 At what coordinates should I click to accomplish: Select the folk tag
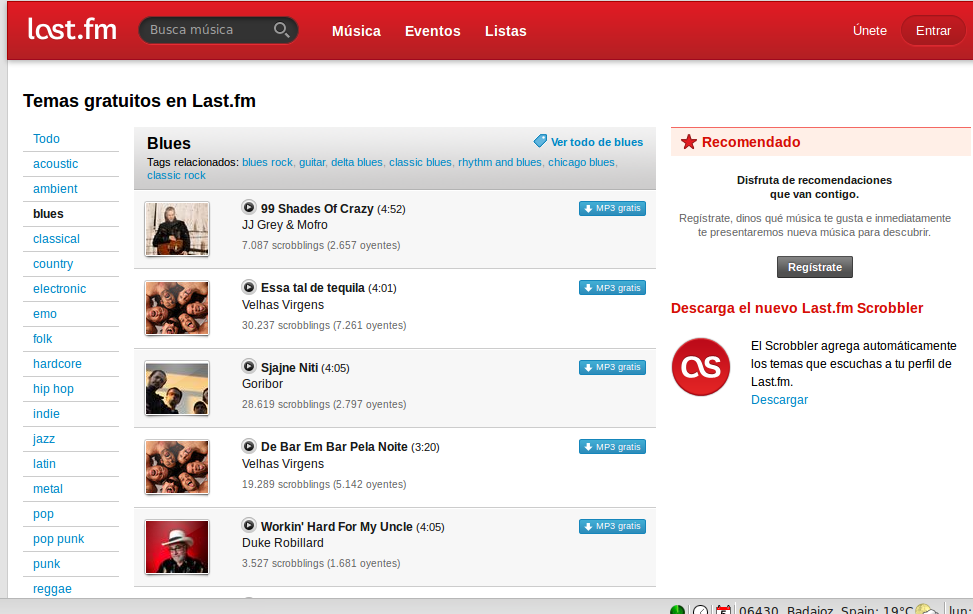coord(42,338)
